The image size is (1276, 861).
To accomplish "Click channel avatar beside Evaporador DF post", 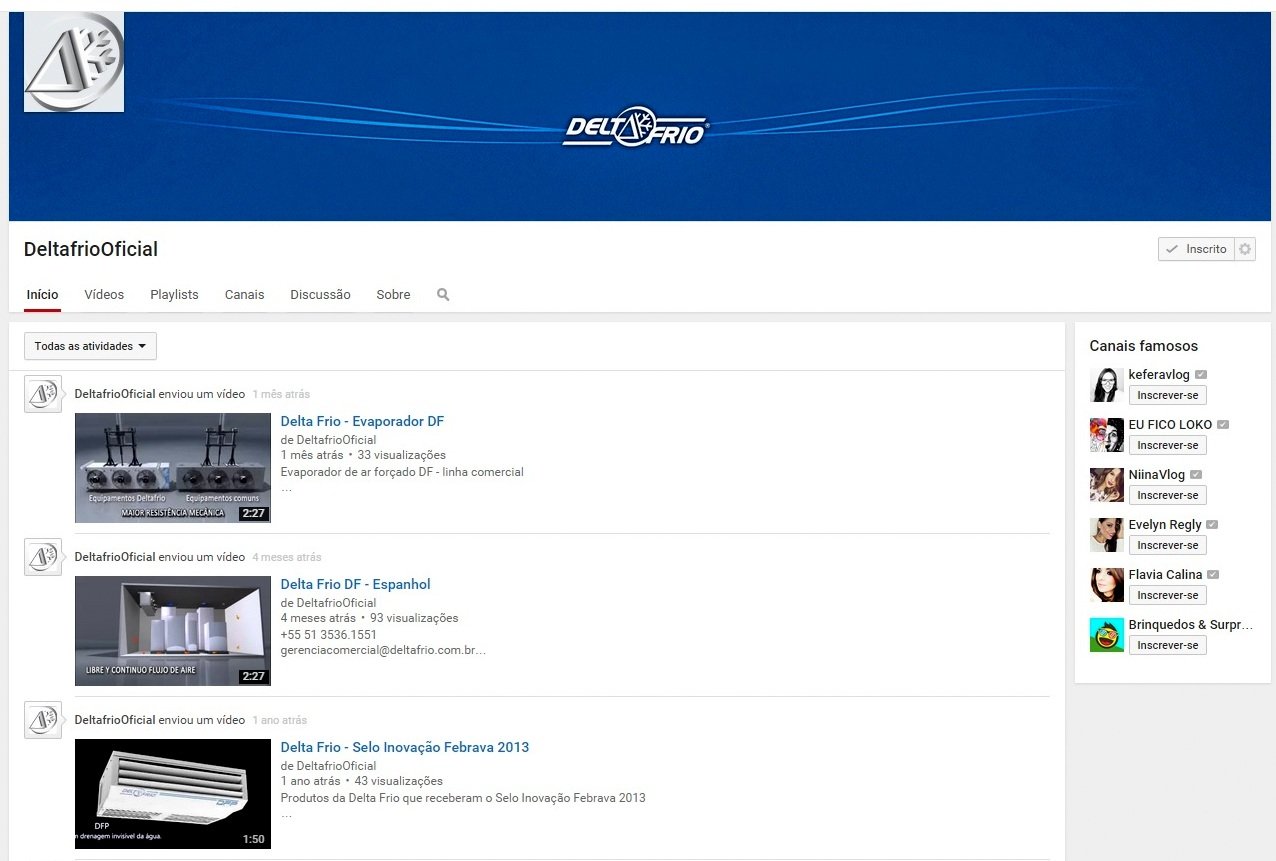I will [43, 395].
